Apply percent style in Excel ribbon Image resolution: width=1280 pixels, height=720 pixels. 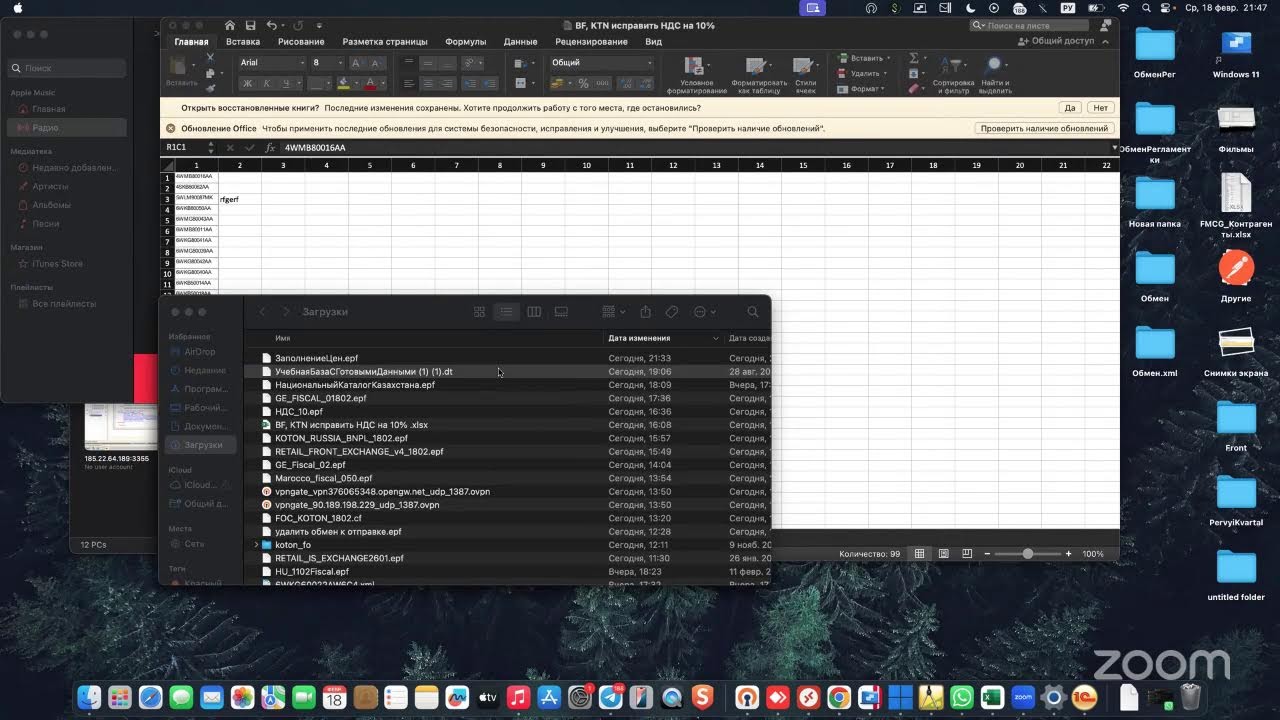coord(584,83)
